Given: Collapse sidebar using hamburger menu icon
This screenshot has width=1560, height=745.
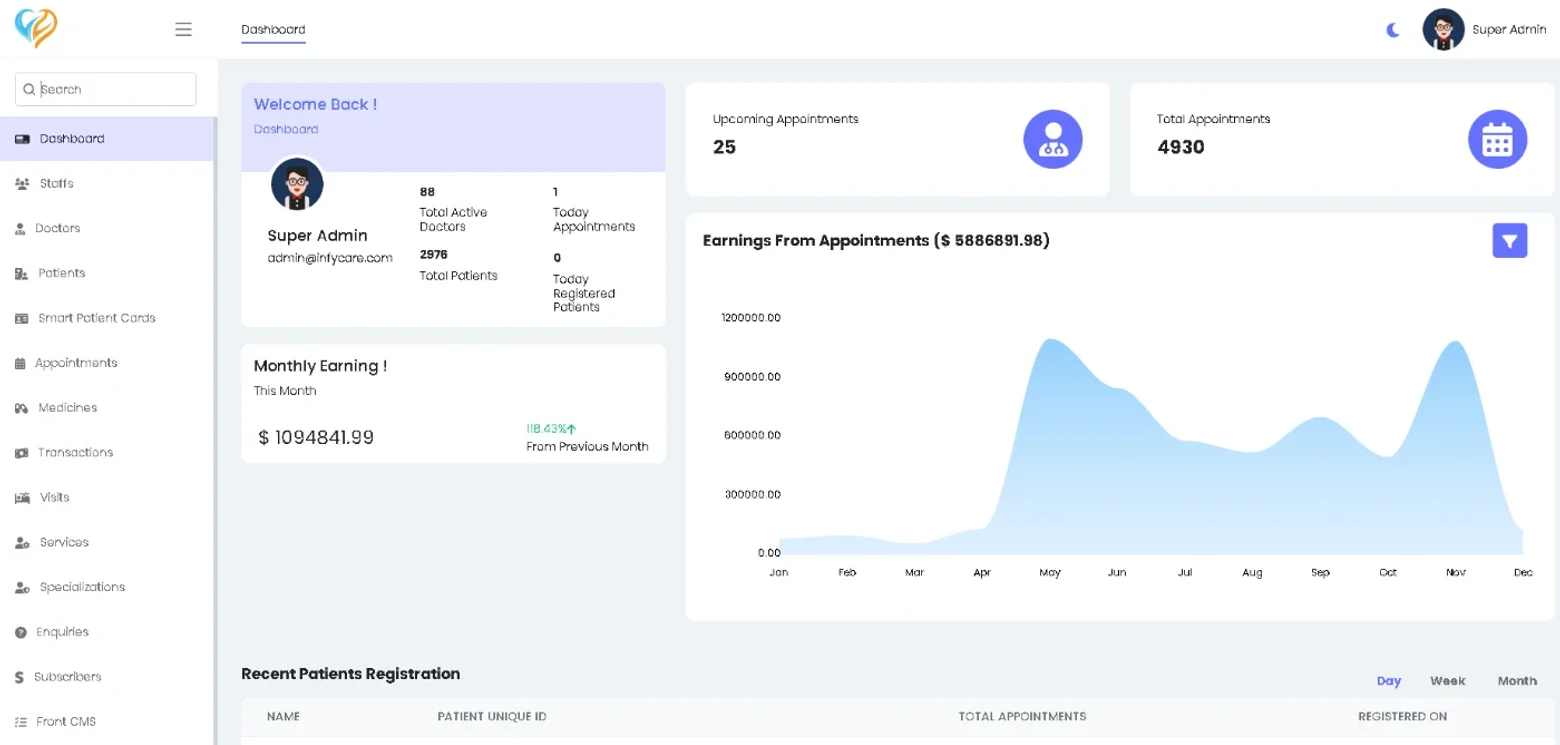Looking at the screenshot, I should point(183,30).
